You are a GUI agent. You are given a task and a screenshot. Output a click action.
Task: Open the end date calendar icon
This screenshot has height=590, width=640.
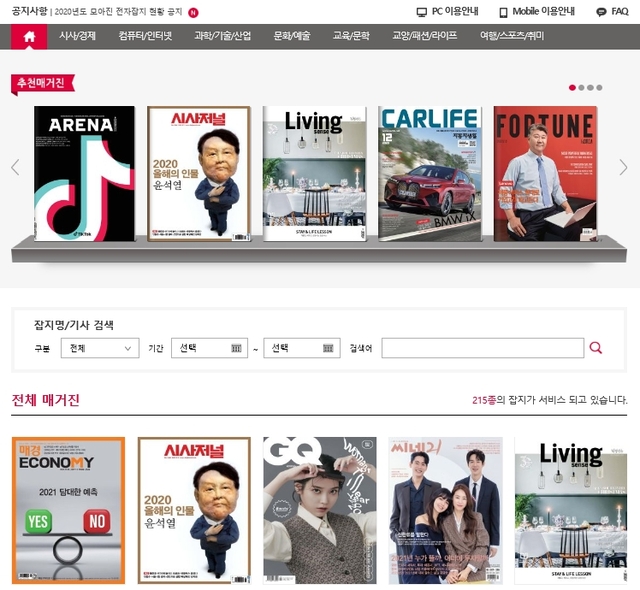pyautogui.click(x=330, y=348)
